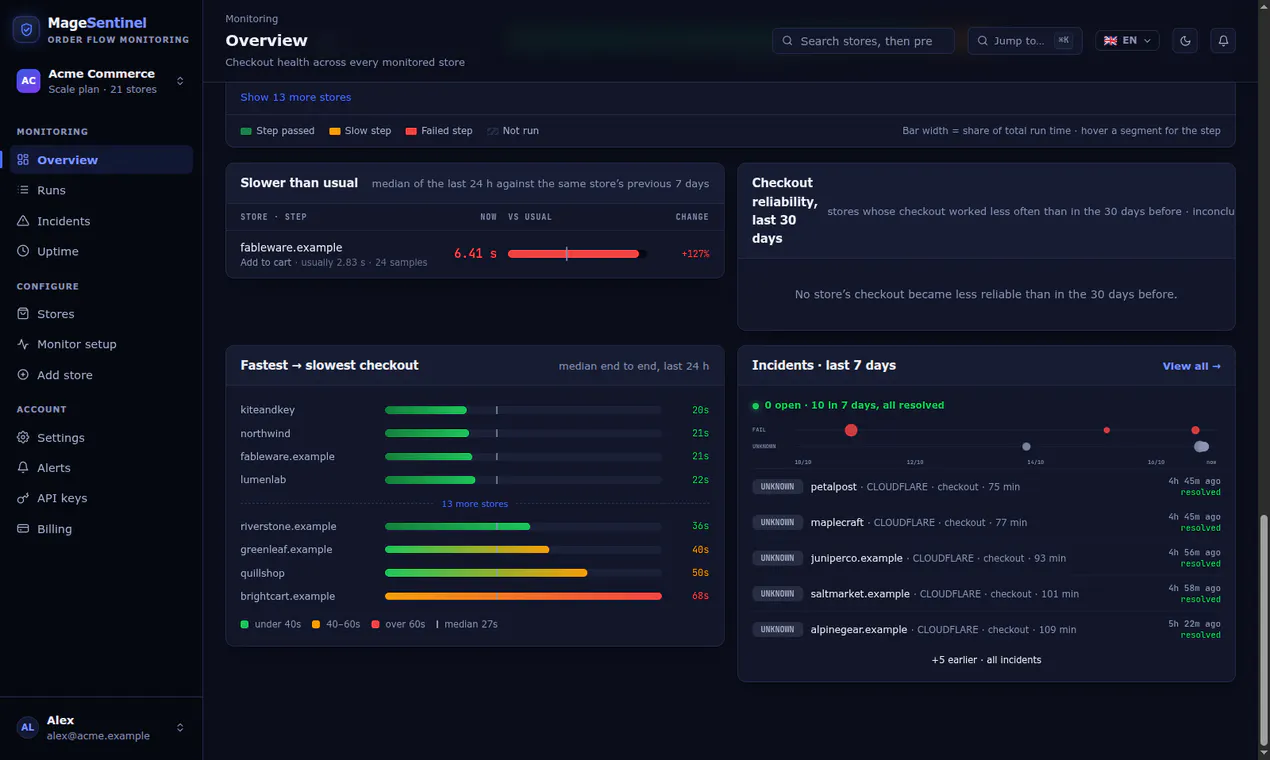
Task: Click the AL user avatar
Action: [28, 728]
